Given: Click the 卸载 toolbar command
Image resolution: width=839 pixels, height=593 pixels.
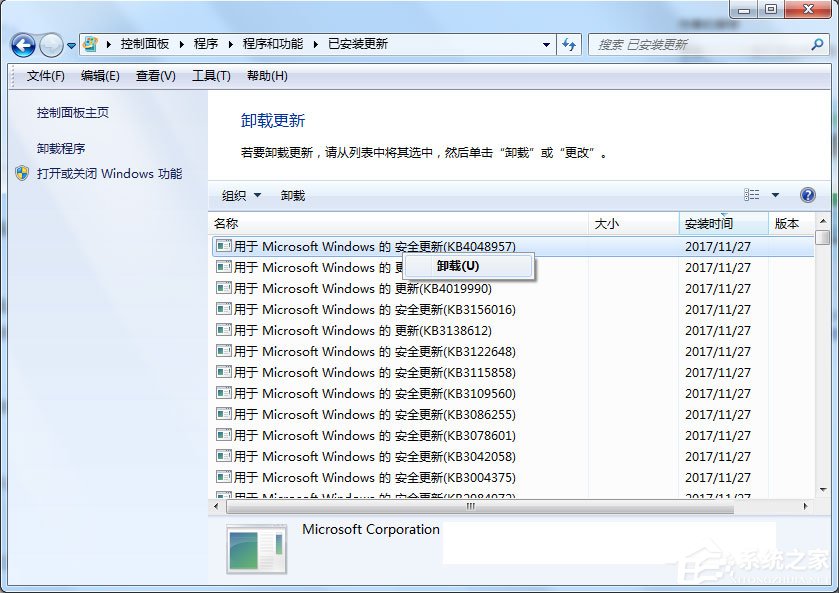Looking at the screenshot, I should click(x=292, y=195).
